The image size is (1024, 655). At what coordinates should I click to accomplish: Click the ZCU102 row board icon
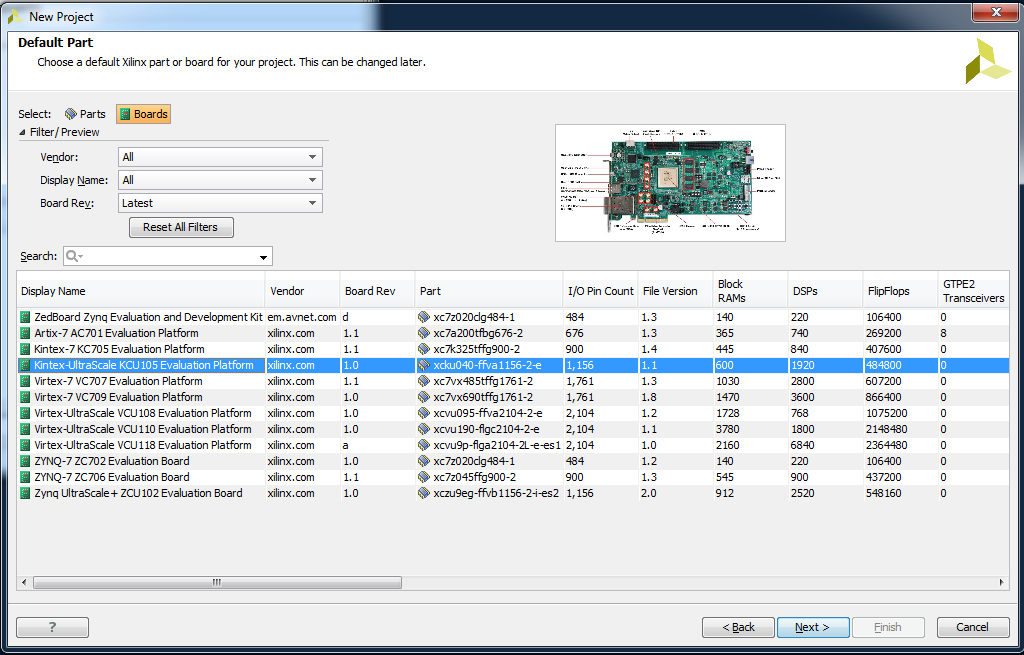(25, 493)
